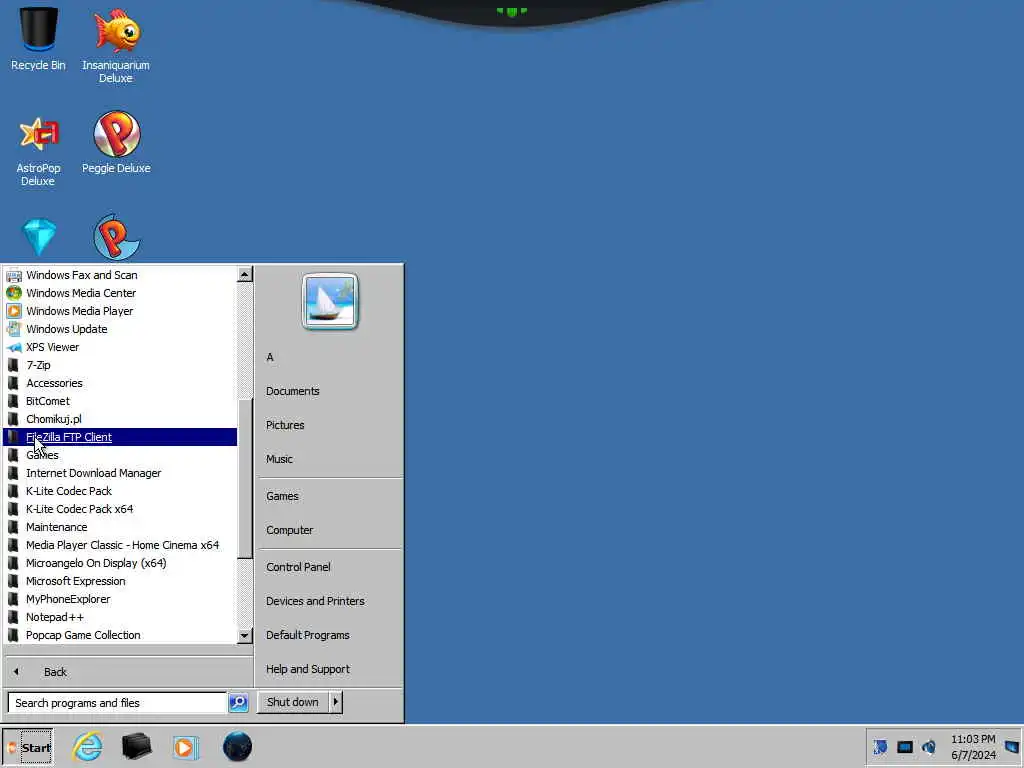1024x768 pixels.
Task: Expand the 7-Zip folder
Action: [x=120, y=365]
